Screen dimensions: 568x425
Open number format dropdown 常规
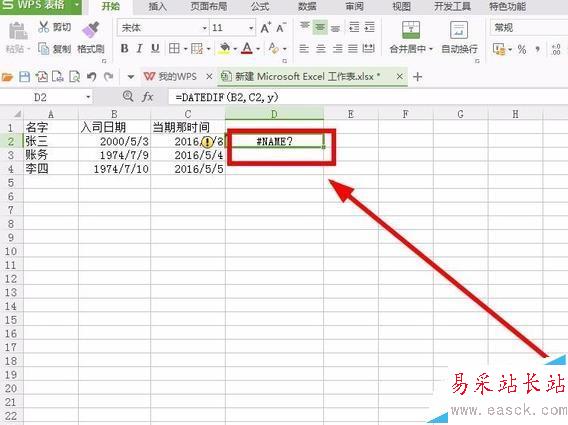[x=529, y=28]
